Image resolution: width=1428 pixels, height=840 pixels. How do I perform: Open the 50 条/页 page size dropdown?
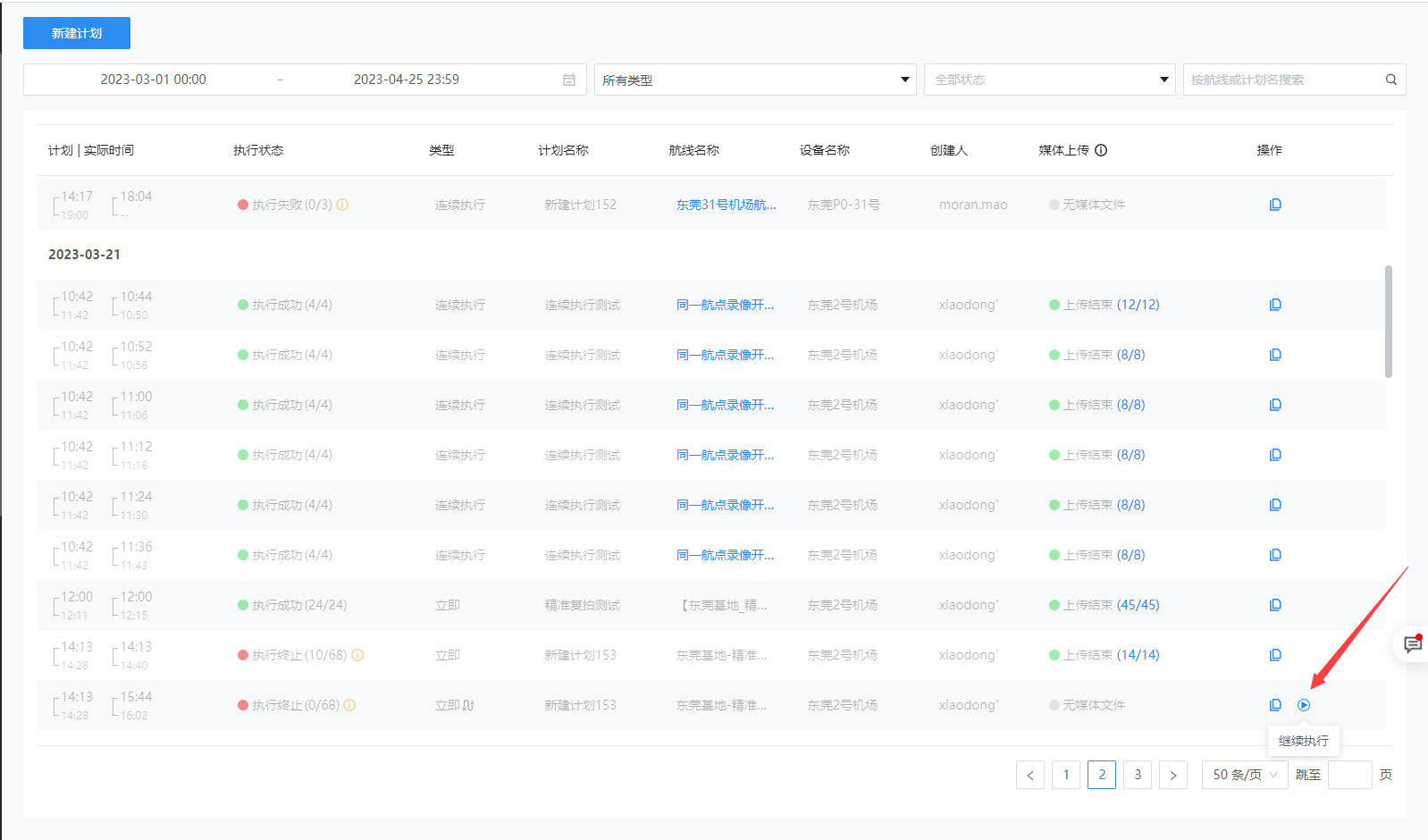1244,775
